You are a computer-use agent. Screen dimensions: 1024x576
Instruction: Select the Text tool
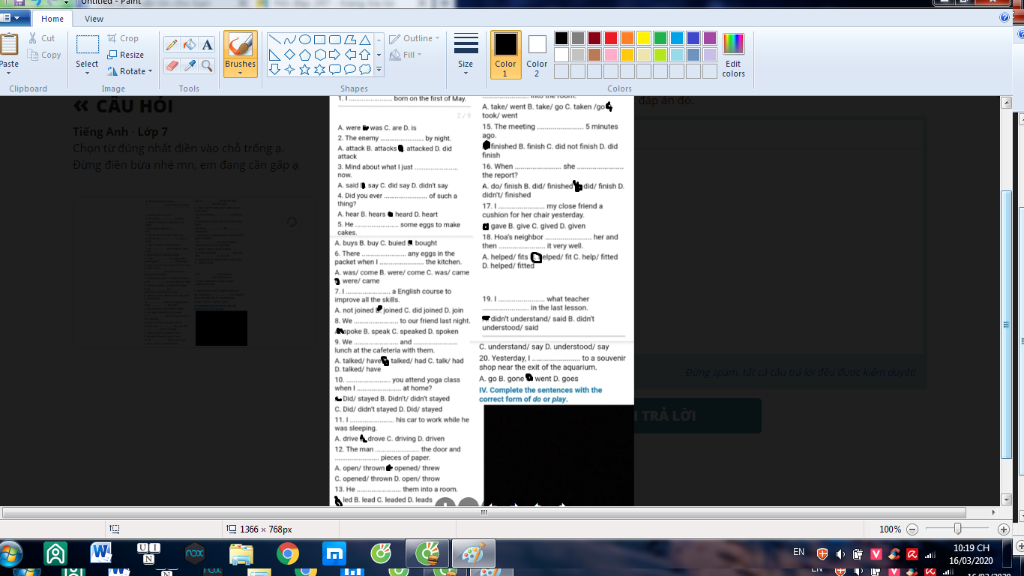[x=207, y=44]
